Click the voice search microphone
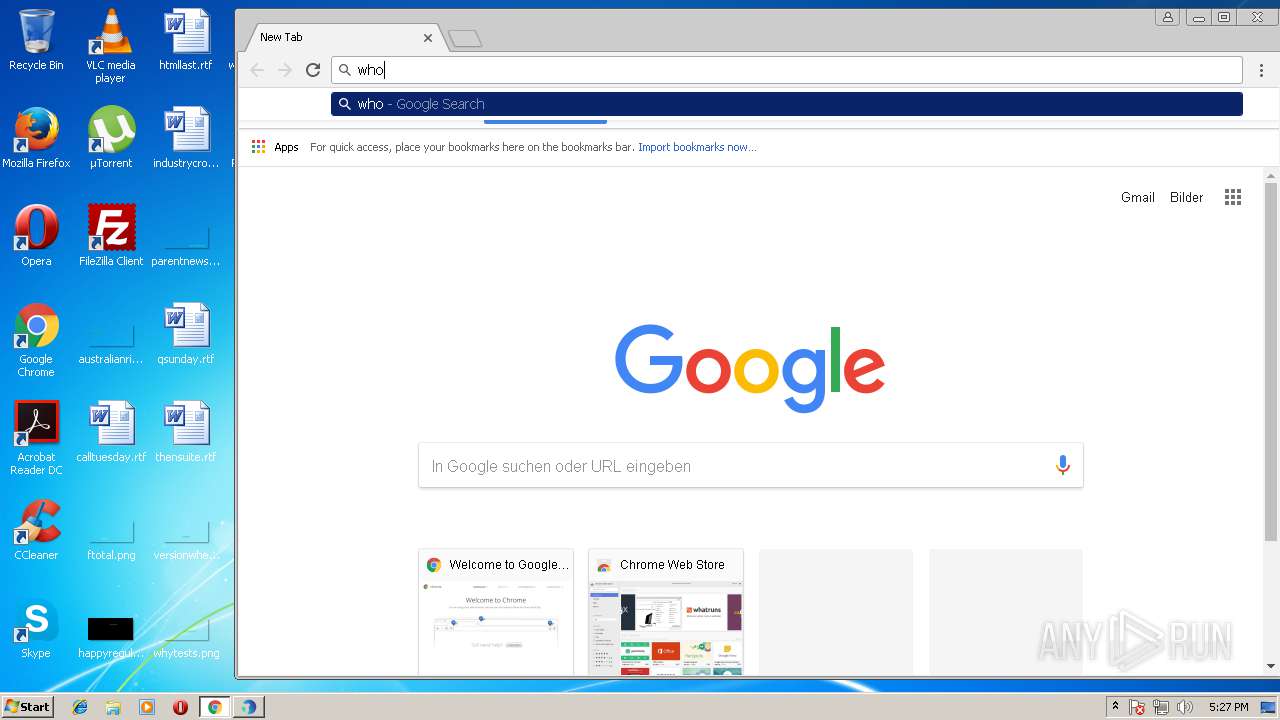 (x=1062, y=466)
